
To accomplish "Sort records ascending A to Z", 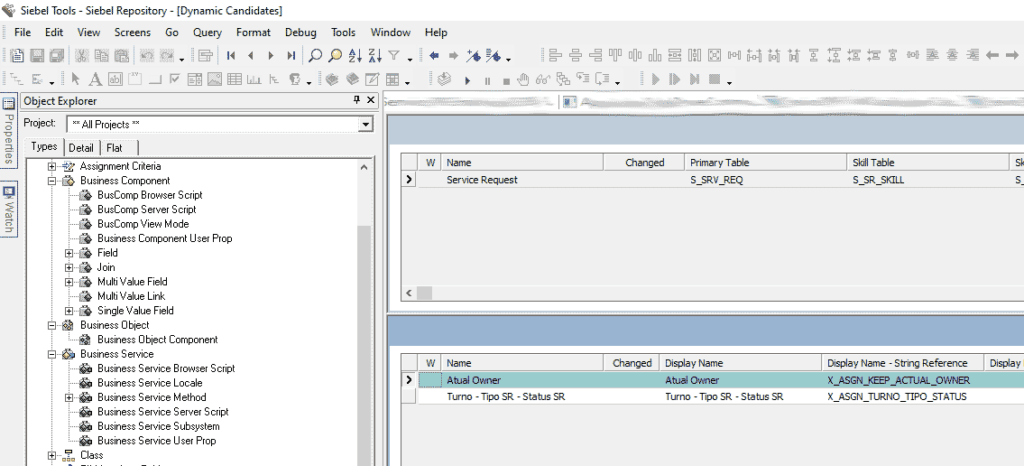I will [355, 56].
